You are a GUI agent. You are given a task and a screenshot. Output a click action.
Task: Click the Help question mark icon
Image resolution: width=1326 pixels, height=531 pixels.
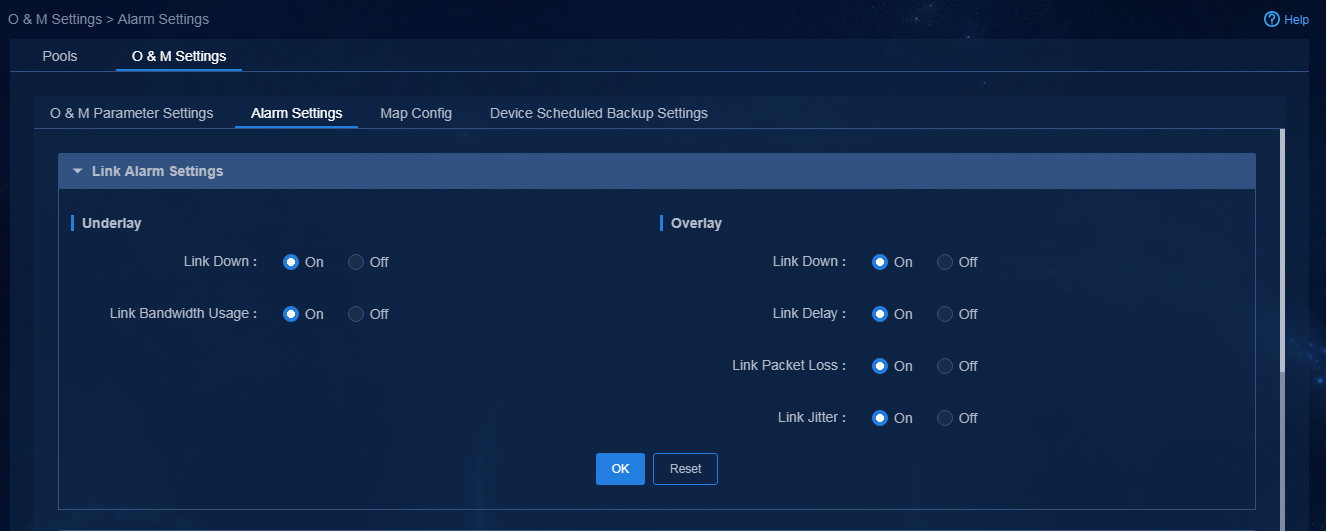coord(1272,19)
